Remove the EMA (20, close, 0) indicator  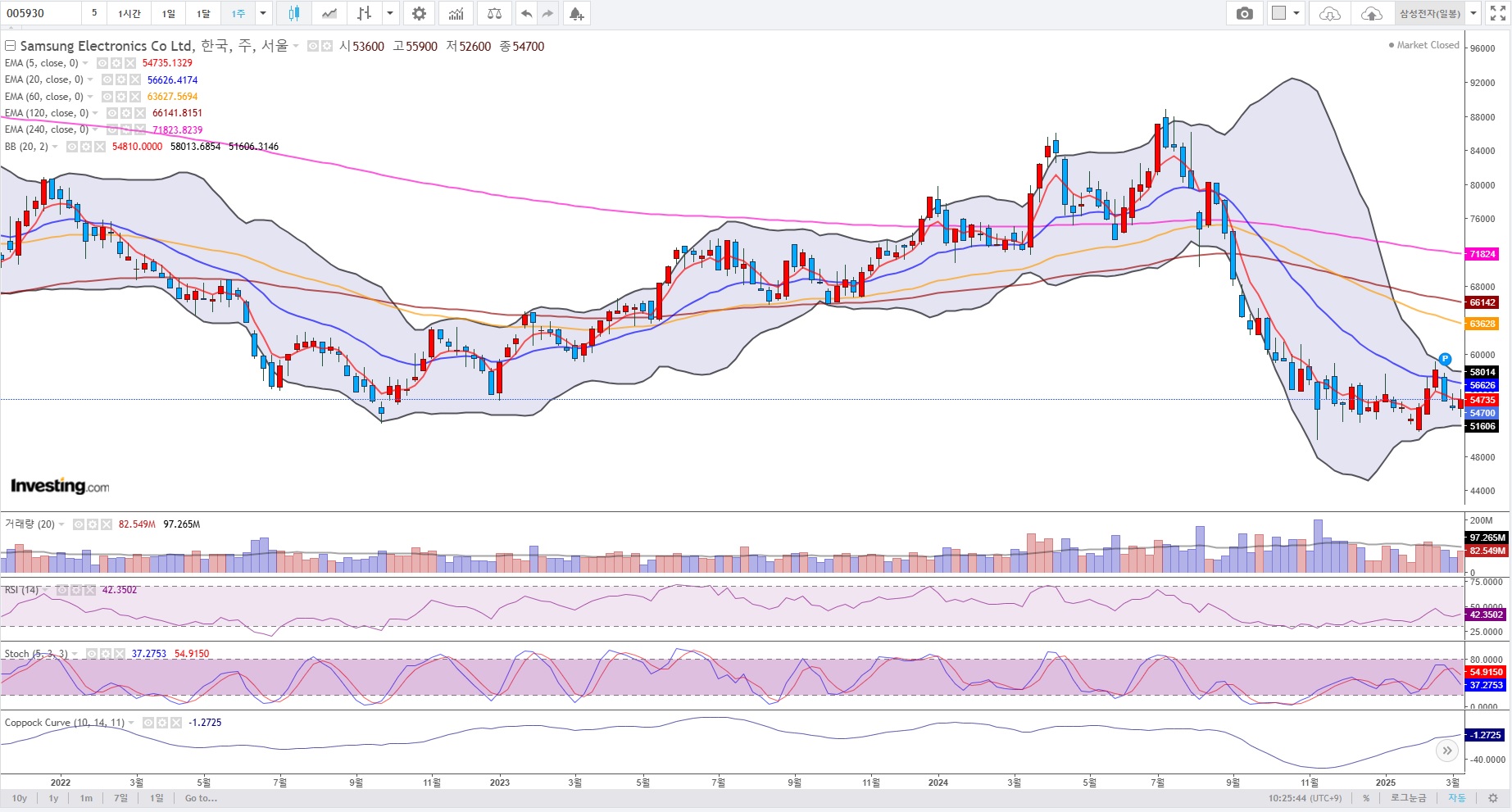click(x=135, y=79)
